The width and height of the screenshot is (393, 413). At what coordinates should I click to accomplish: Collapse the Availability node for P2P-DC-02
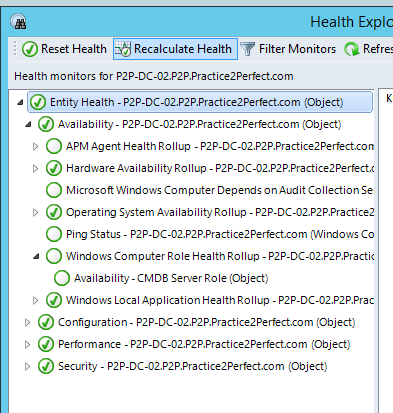28,125
